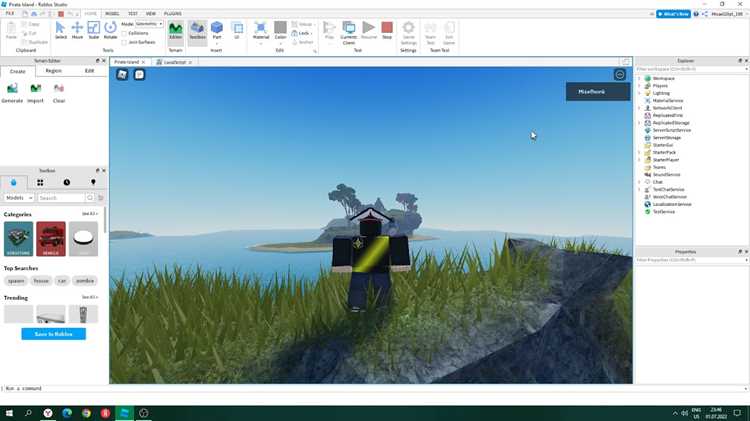Click the Toolbox search input field
Viewport: 750px width, 421px height.
tap(61, 198)
